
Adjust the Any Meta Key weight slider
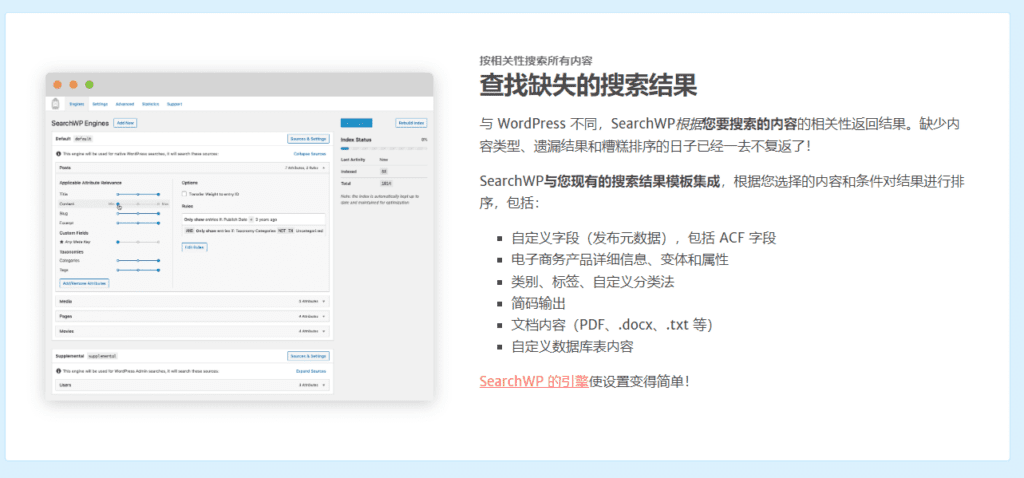[x=138, y=242]
